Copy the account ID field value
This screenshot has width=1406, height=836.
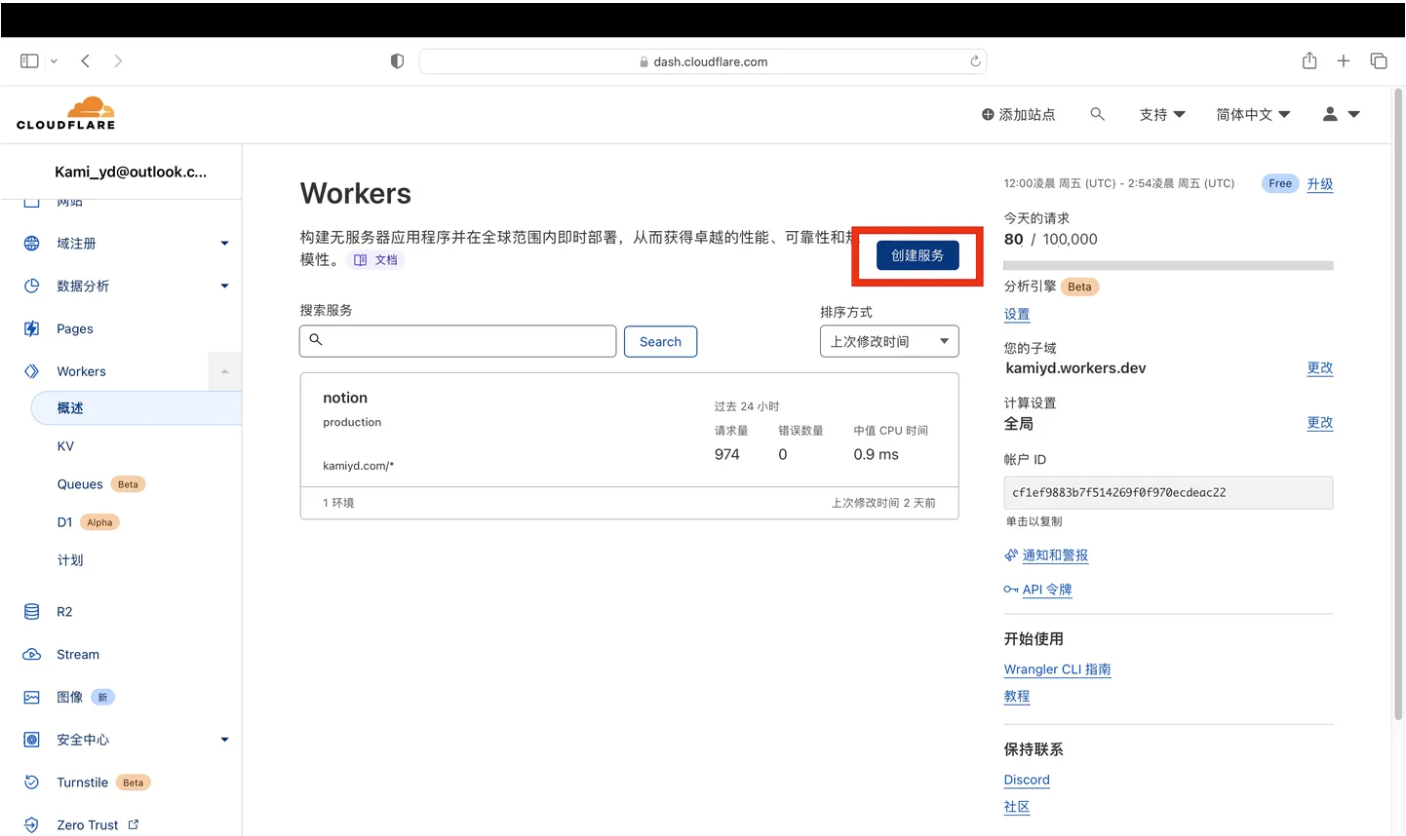1167,493
